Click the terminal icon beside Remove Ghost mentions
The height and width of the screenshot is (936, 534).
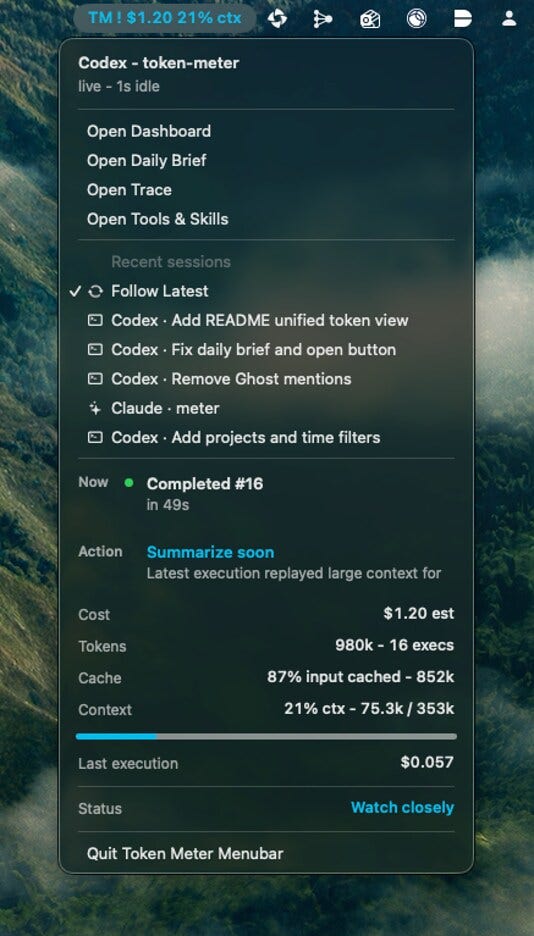click(95, 379)
